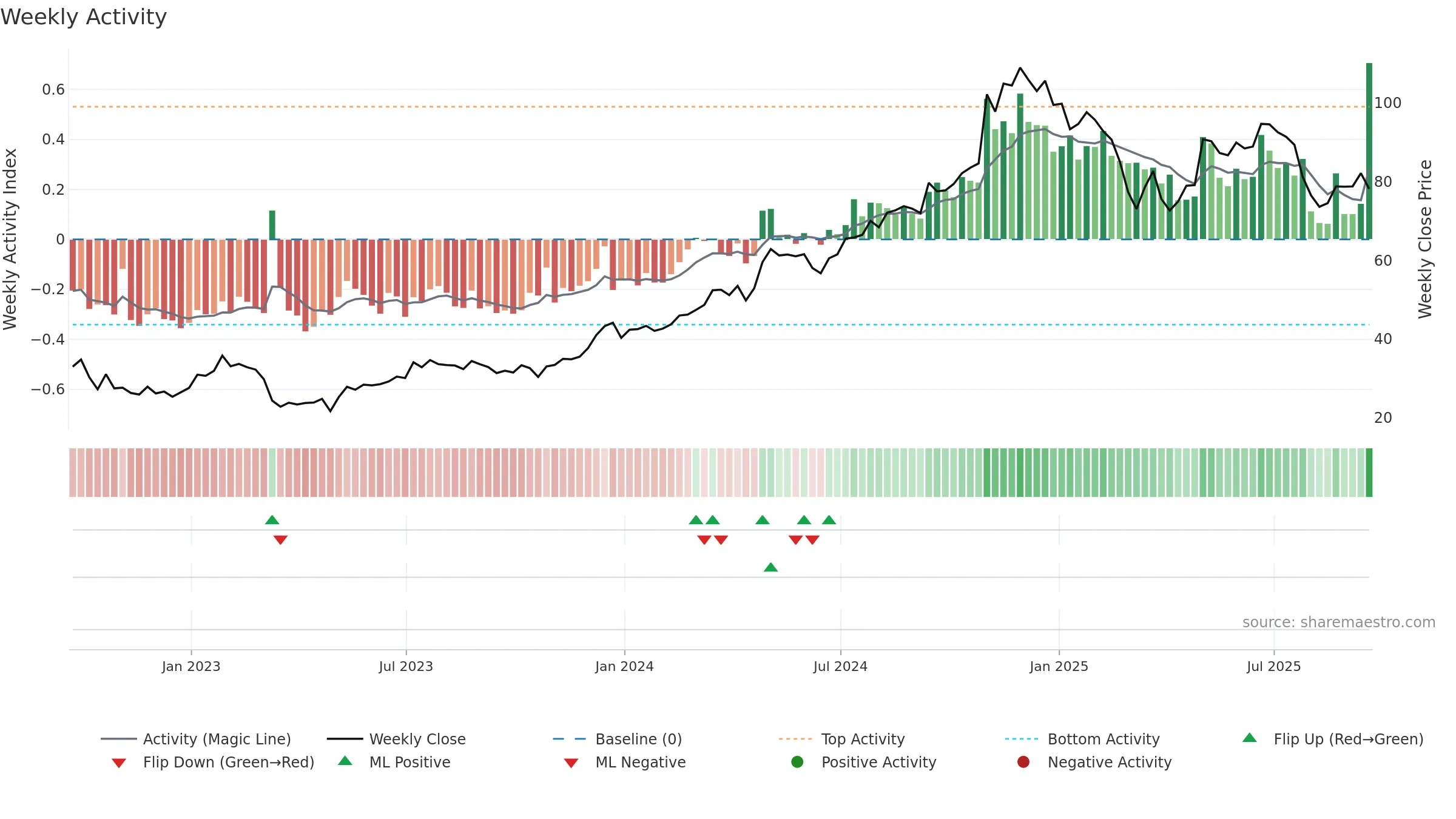The image size is (1456, 819).
Task: Toggle the Top Activity legend entry
Action: pos(841,739)
